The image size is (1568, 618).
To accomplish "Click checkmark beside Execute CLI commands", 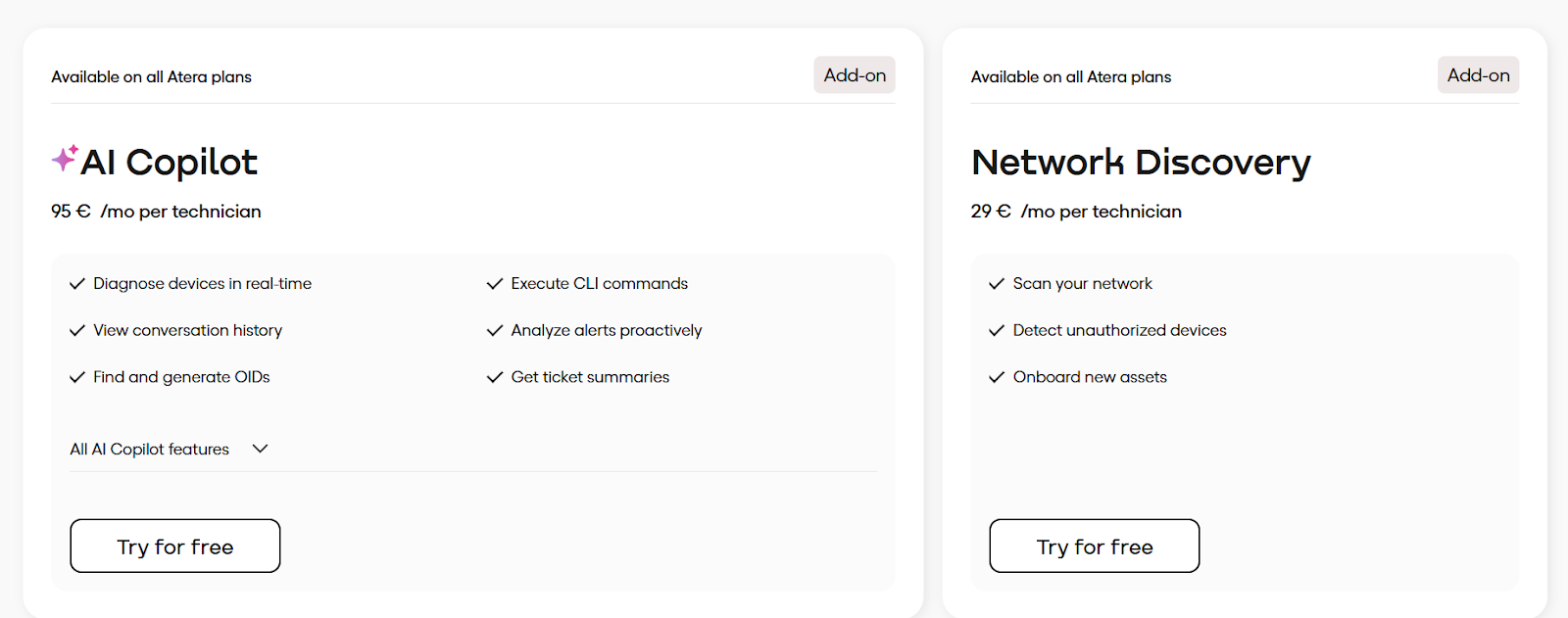I will point(495,284).
